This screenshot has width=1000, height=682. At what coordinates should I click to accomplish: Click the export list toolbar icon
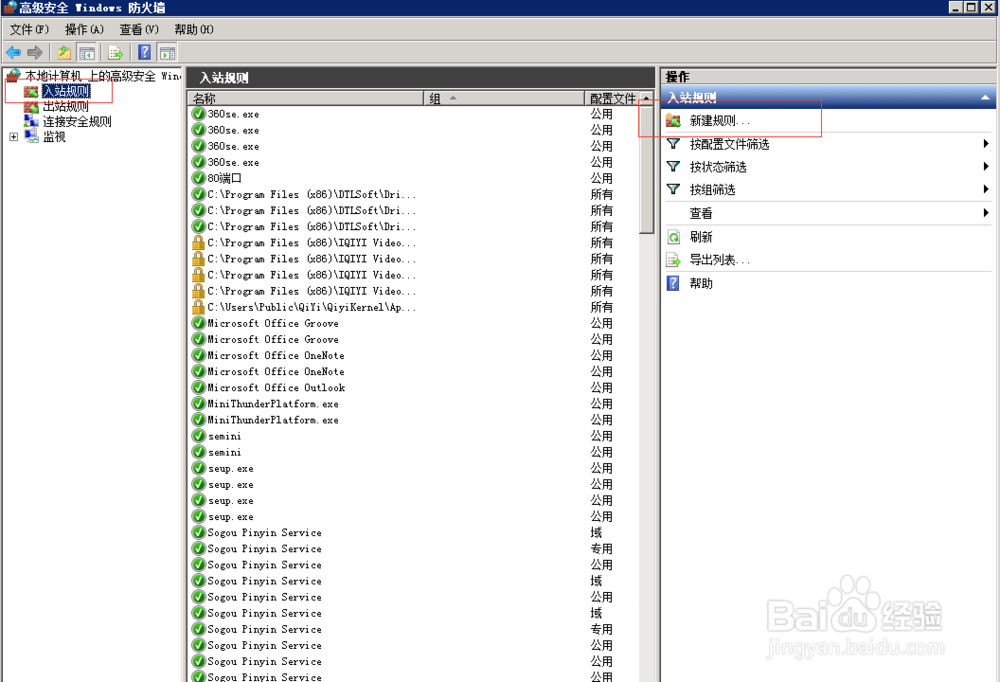(x=115, y=52)
